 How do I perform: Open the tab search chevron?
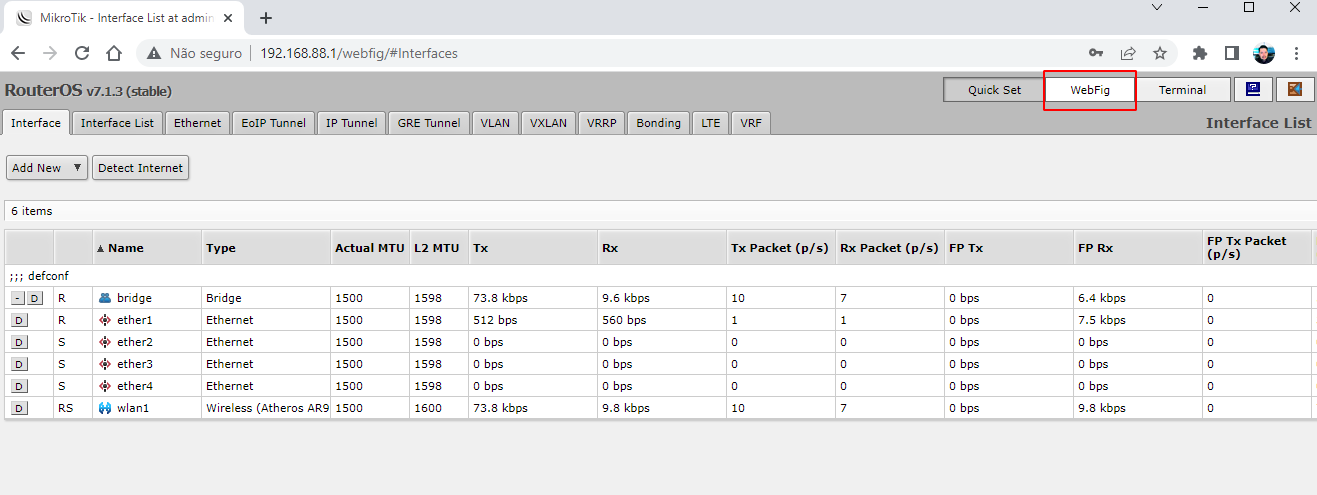point(1157,7)
